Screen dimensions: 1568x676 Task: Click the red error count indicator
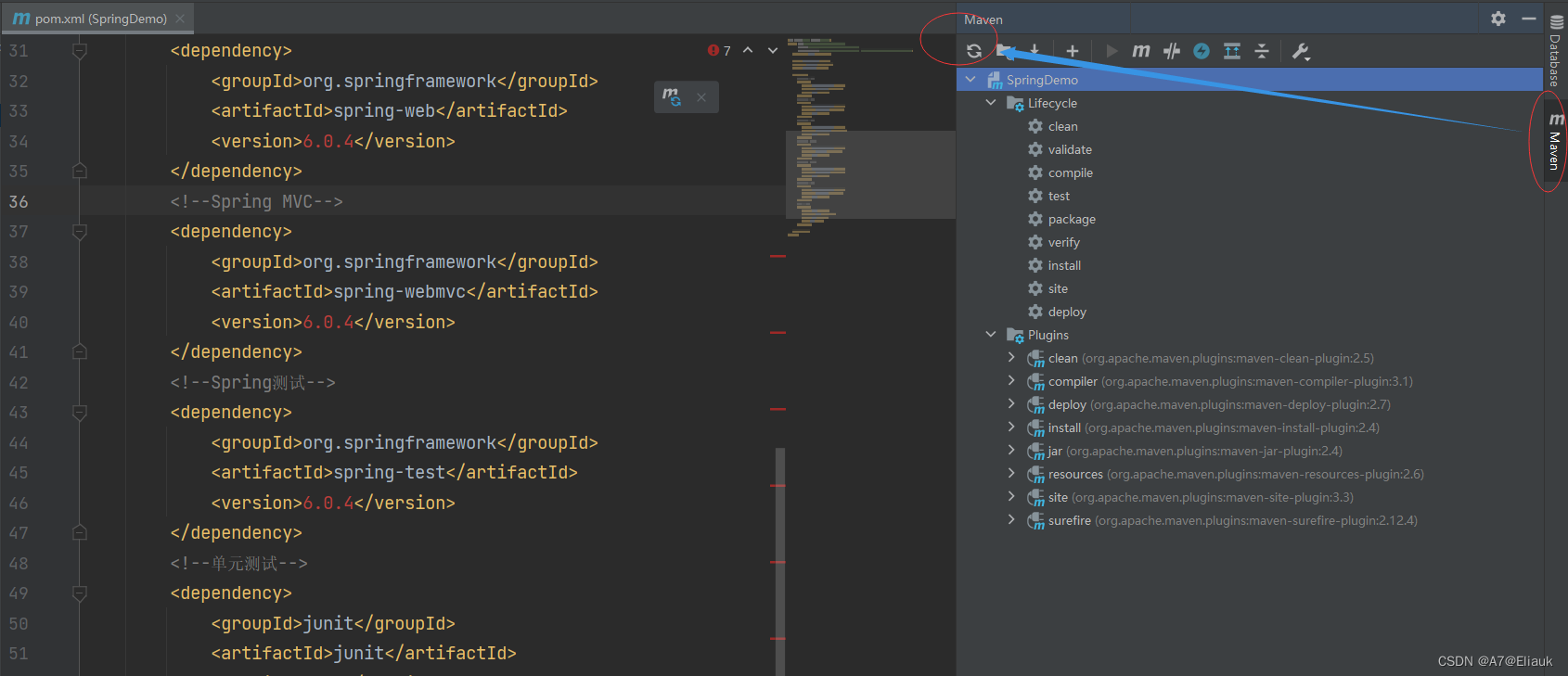pyautogui.click(x=719, y=50)
